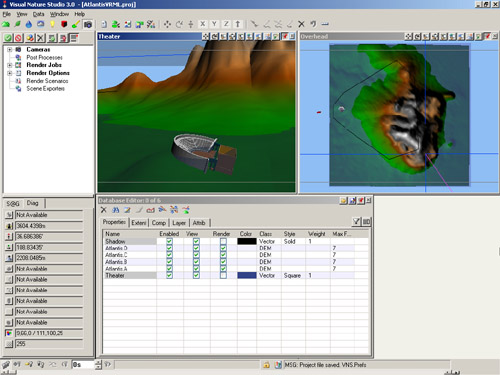Screen dimensions: 500x375
Task: Click the blue color swatch for Theater
Action: [x=247, y=275]
